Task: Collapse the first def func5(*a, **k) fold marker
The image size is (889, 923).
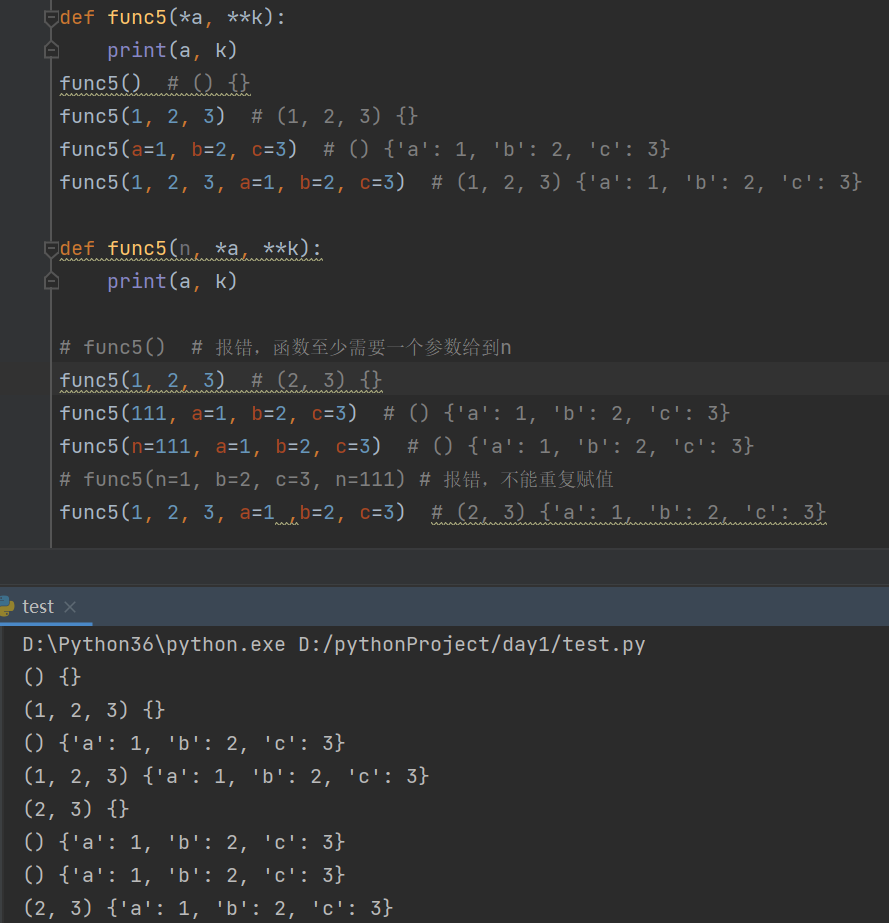Action: pyautogui.click(x=51, y=18)
